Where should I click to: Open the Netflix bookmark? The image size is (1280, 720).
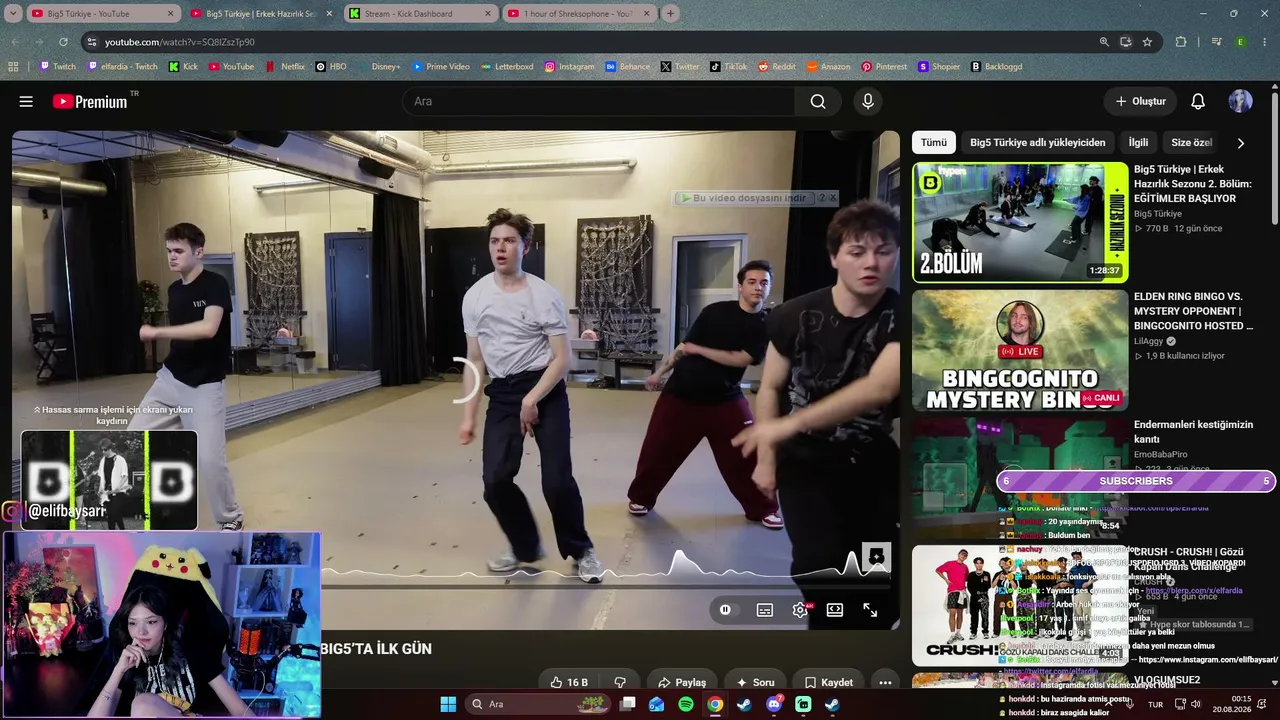[285, 67]
